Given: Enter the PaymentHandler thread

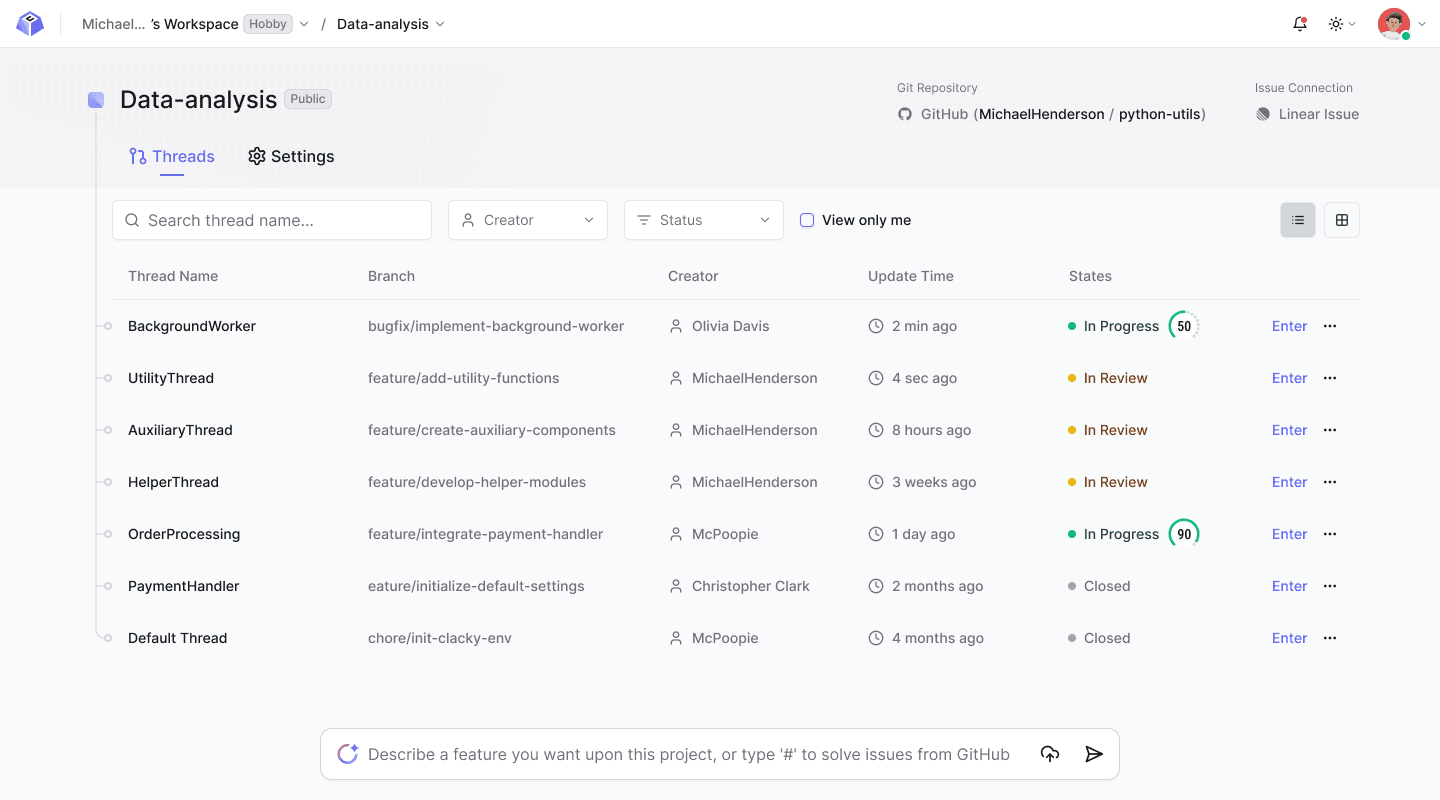Looking at the screenshot, I should pyautogui.click(x=1289, y=586).
